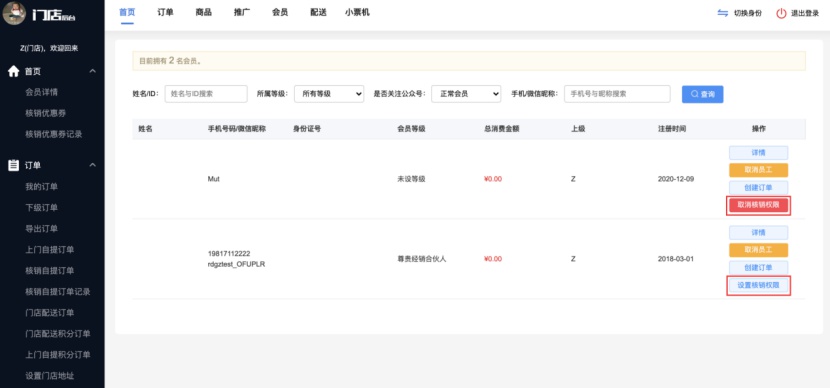Open 核销优惠券 in the sidebar
Viewport: 830px width, 388px height.
(46, 113)
